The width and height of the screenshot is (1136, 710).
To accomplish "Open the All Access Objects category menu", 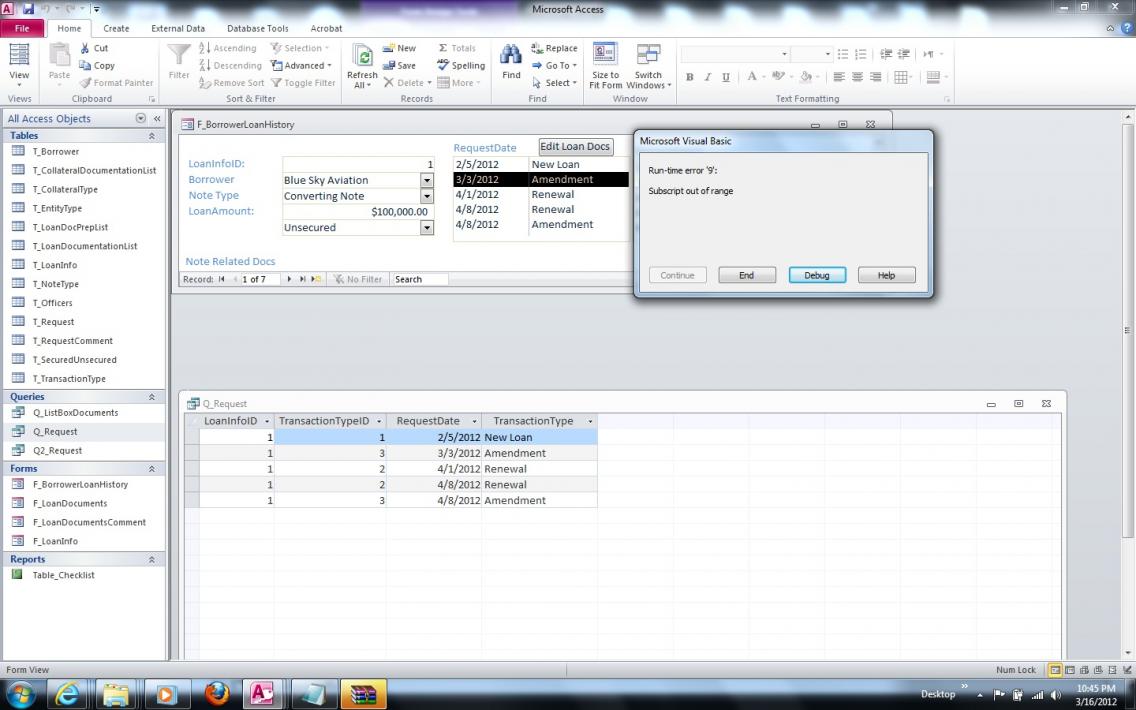I will [x=141, y=119].
